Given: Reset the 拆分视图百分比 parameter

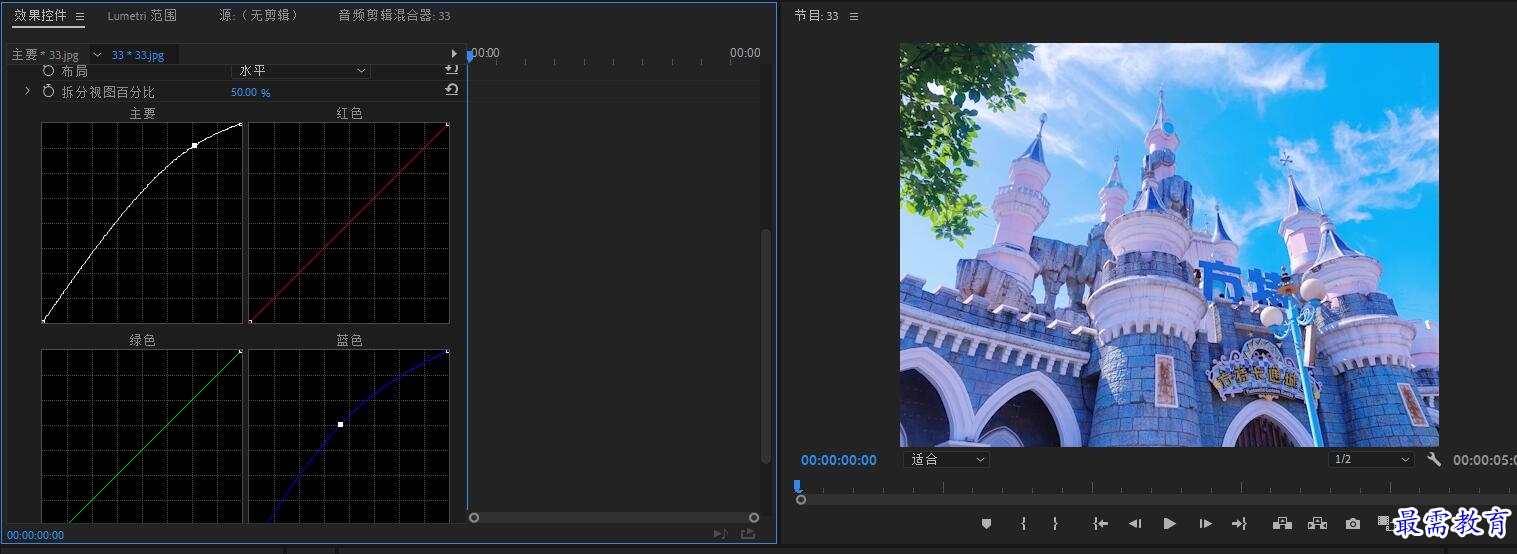Looking at the screenshot, I should (451, 90).
